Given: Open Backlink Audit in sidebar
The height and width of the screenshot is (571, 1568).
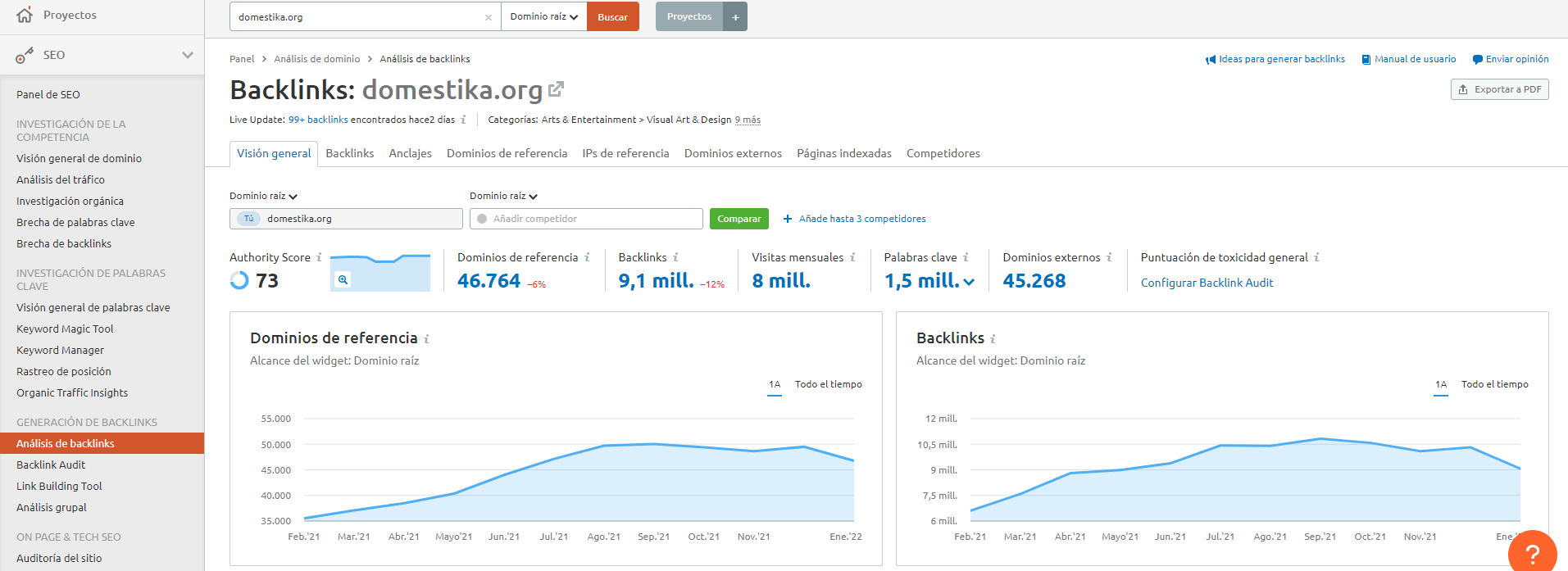Looking at the screenshot, I should pos(51,465).
